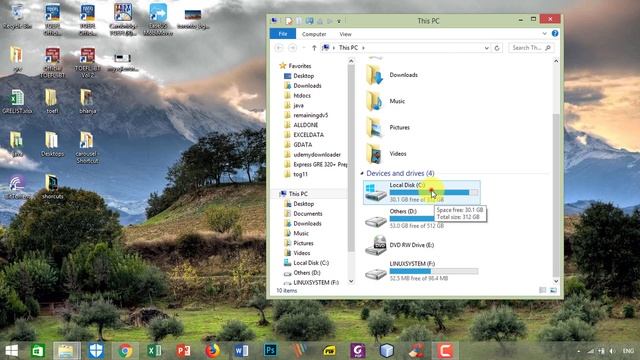
Task: Open Recycle Bin on the desktop
Action: click(17, 17)
